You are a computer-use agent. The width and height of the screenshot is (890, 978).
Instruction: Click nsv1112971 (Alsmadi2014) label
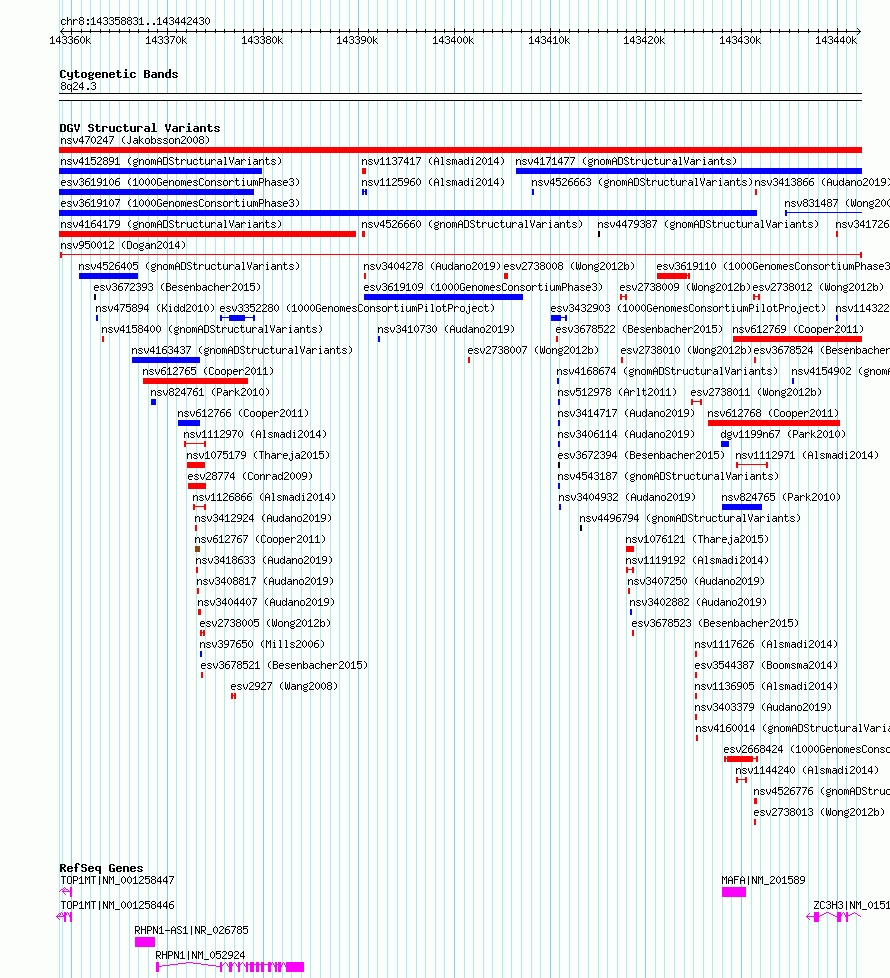coord(807,455)
